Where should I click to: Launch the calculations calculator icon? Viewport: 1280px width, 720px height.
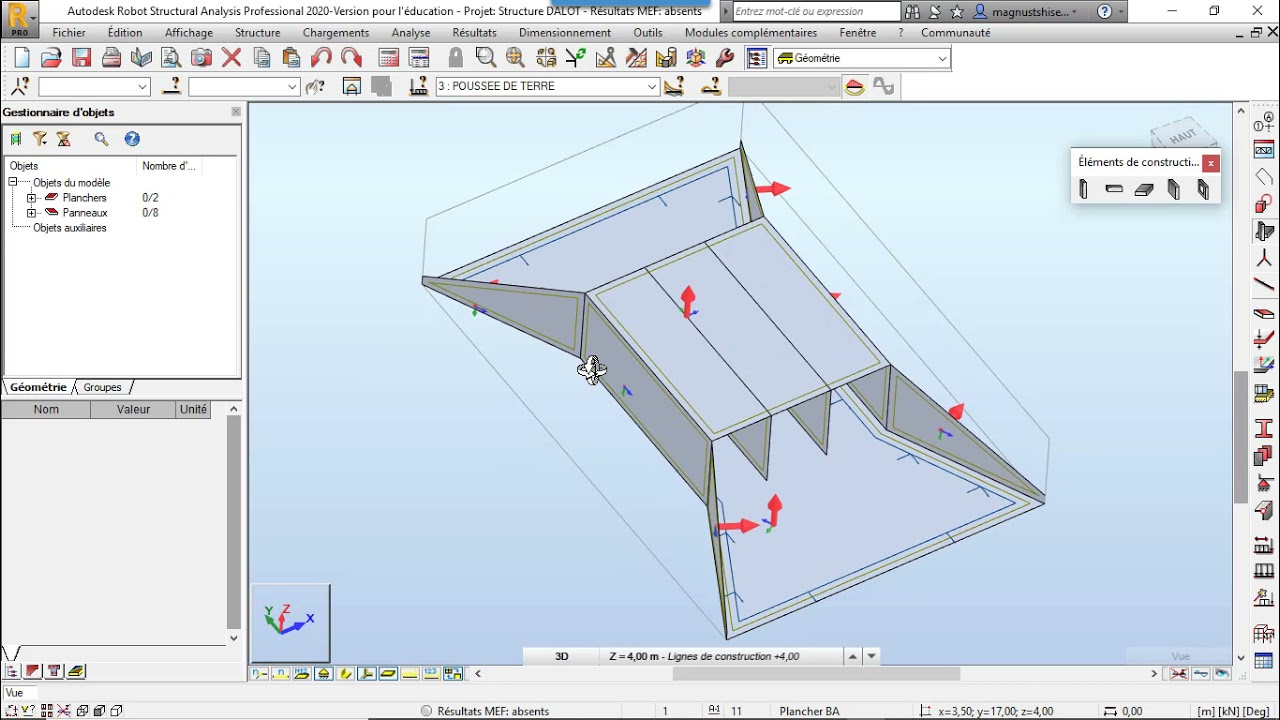(389, 58)
